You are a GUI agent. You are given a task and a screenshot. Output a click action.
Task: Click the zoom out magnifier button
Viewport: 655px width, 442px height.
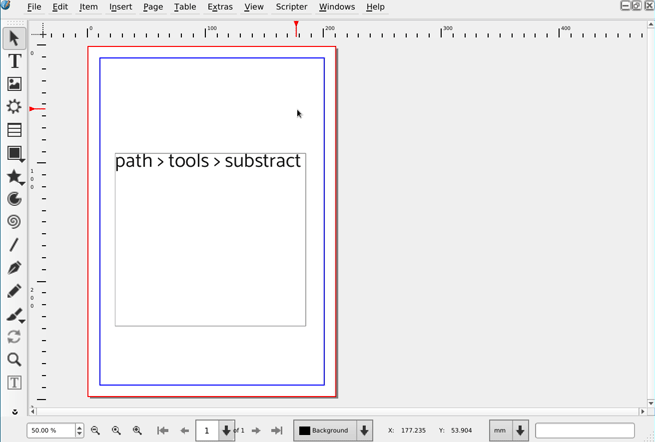coord(95,431)
